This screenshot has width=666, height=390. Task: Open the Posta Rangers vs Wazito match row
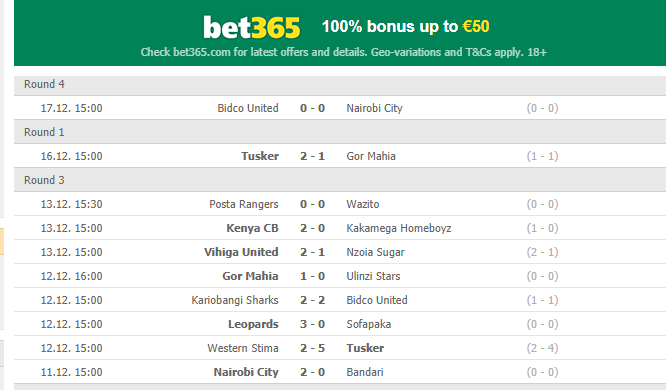(340, 204)
